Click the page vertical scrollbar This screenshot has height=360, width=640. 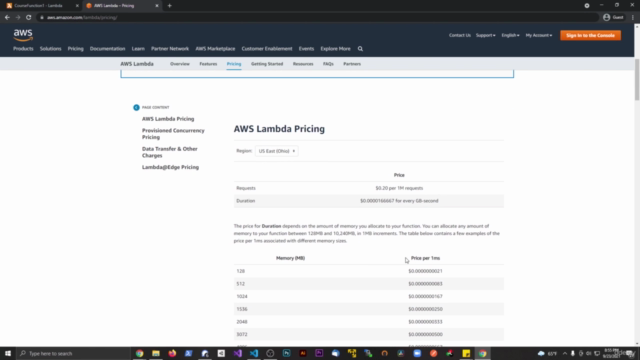(x=637, y=80)
